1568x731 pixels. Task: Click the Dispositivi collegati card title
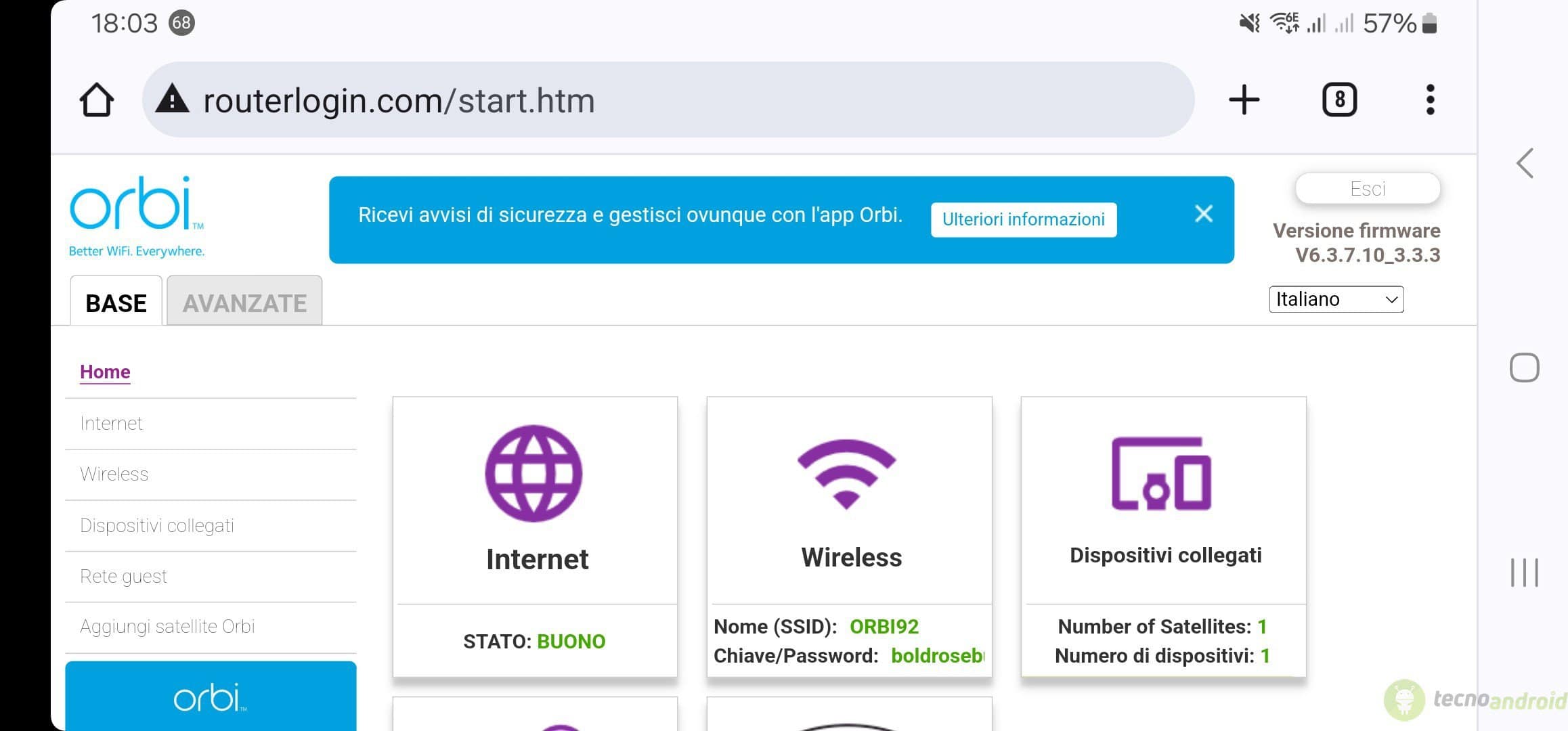coord(1165,555)
